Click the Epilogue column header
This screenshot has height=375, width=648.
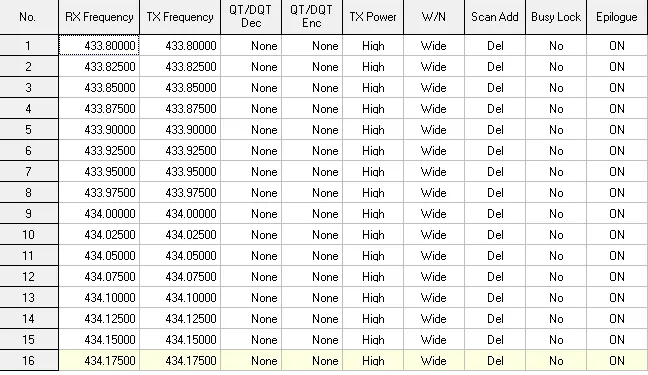click(617, 17)
